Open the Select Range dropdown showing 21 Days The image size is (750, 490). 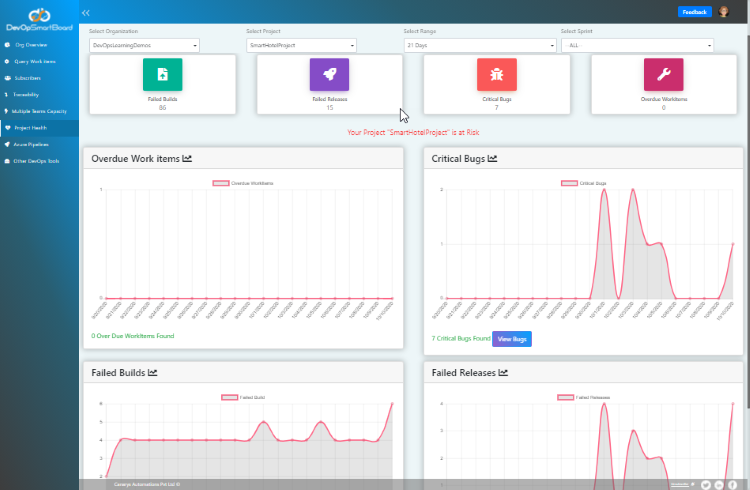pyautogui.click(x=480, y=46)
